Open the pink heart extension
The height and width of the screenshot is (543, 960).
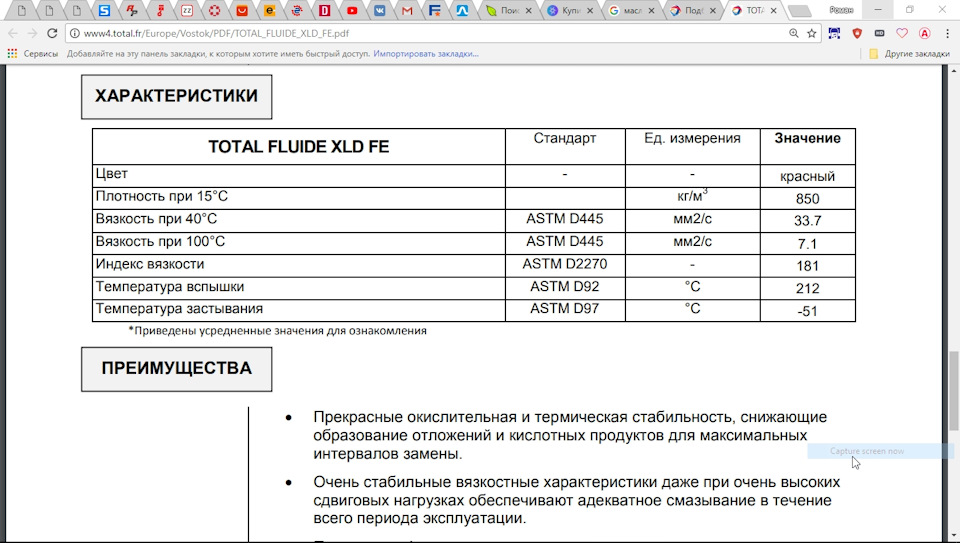(x=902, y=34)
